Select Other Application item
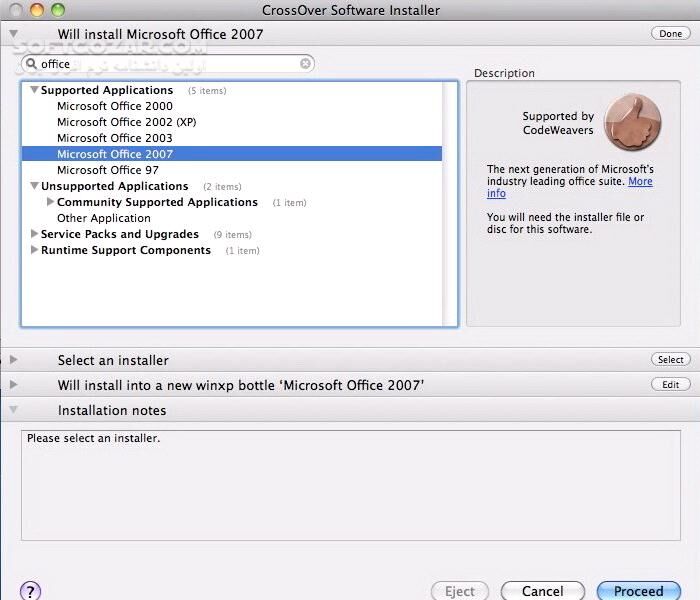The width and height of the screenshot is (700, 600). point(104,218)
